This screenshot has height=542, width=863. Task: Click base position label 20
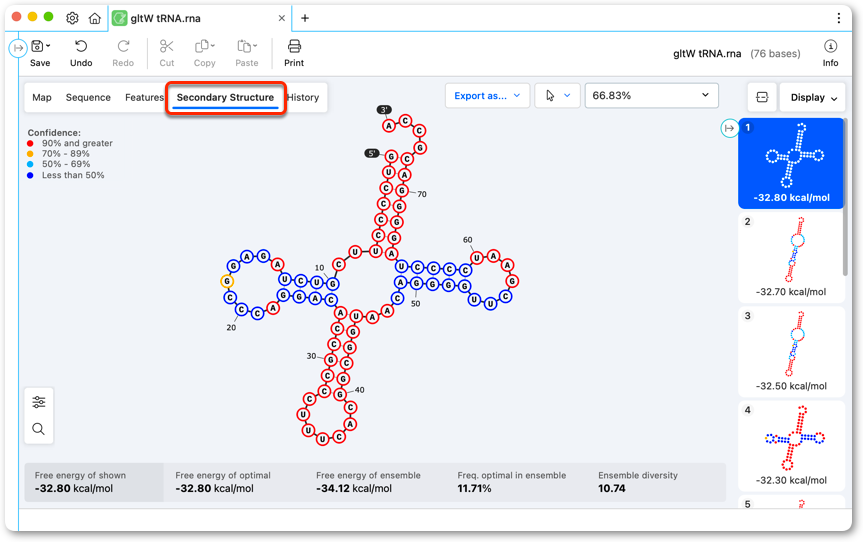(x=231, y=327)
